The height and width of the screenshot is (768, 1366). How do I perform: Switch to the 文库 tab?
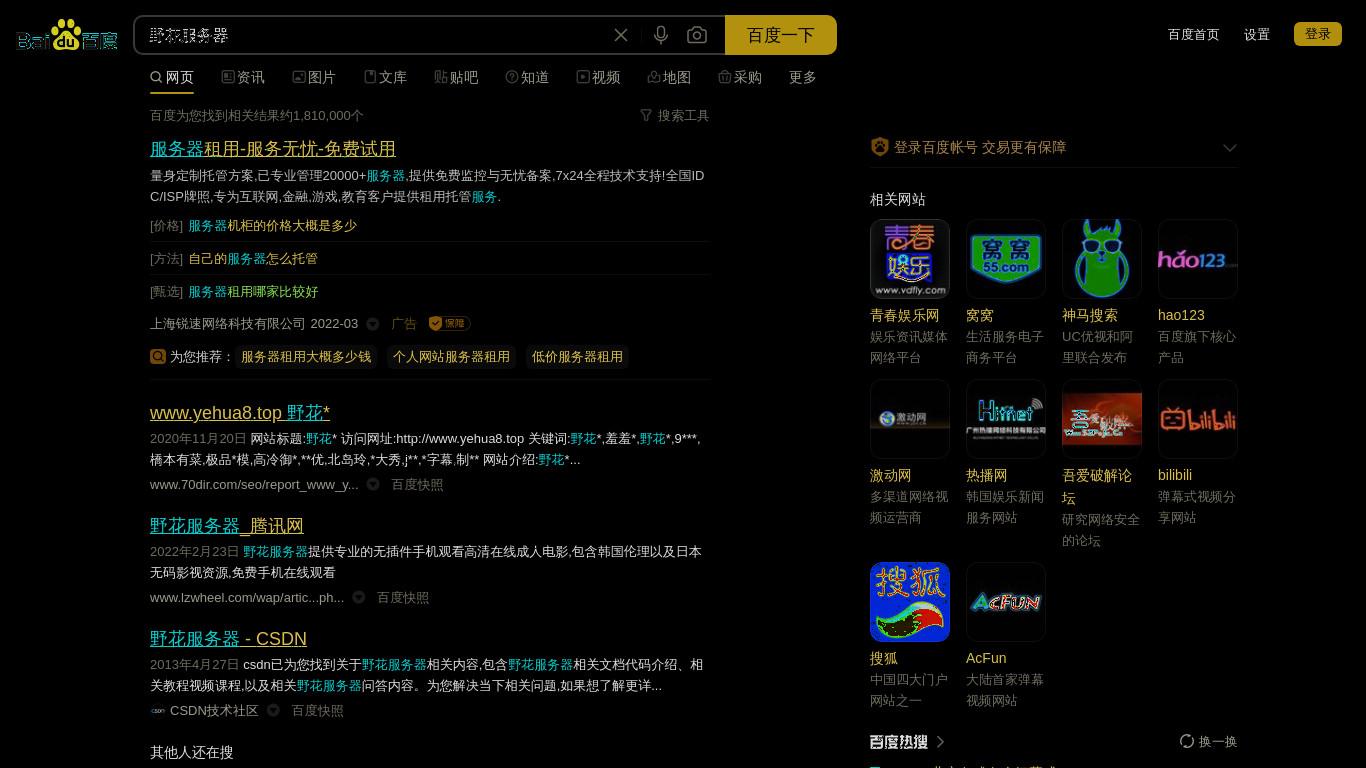click(x=385, y=77)
